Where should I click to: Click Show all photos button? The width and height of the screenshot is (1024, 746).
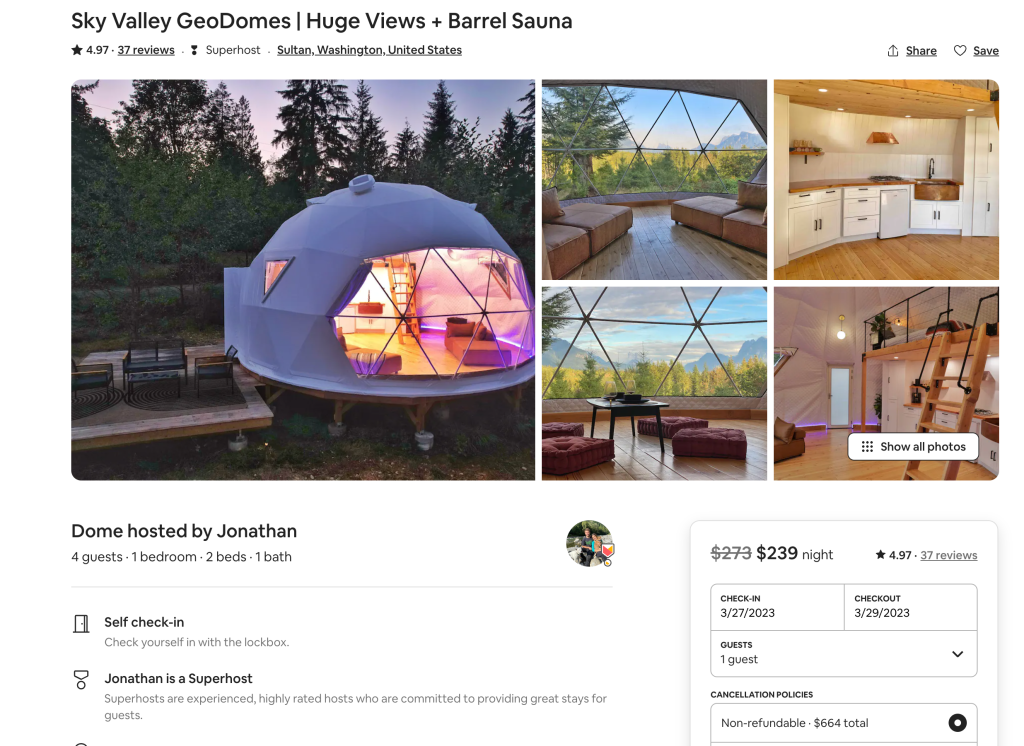coord(912,447)
